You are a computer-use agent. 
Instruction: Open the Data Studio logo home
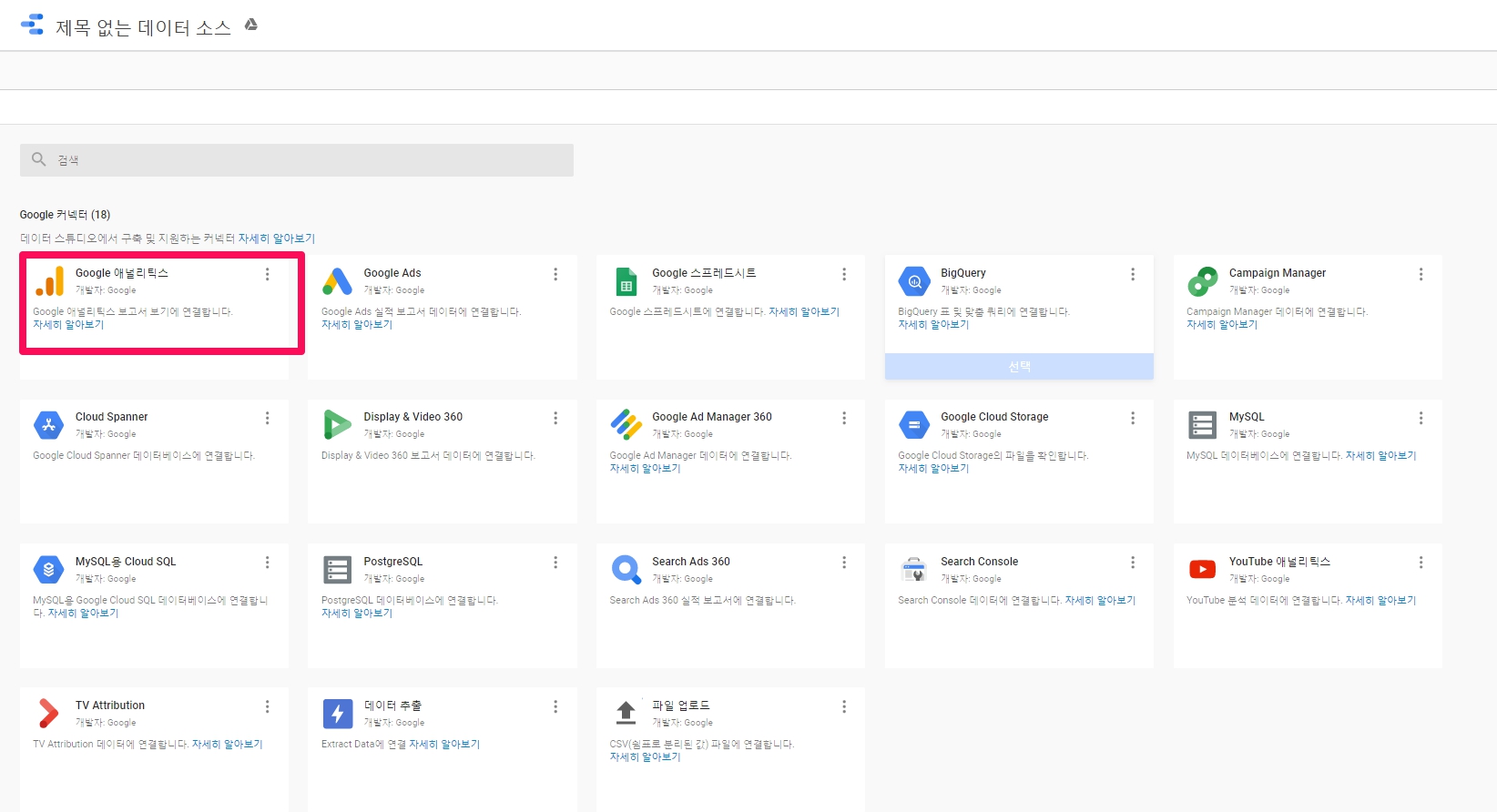[x=32, y=25]
